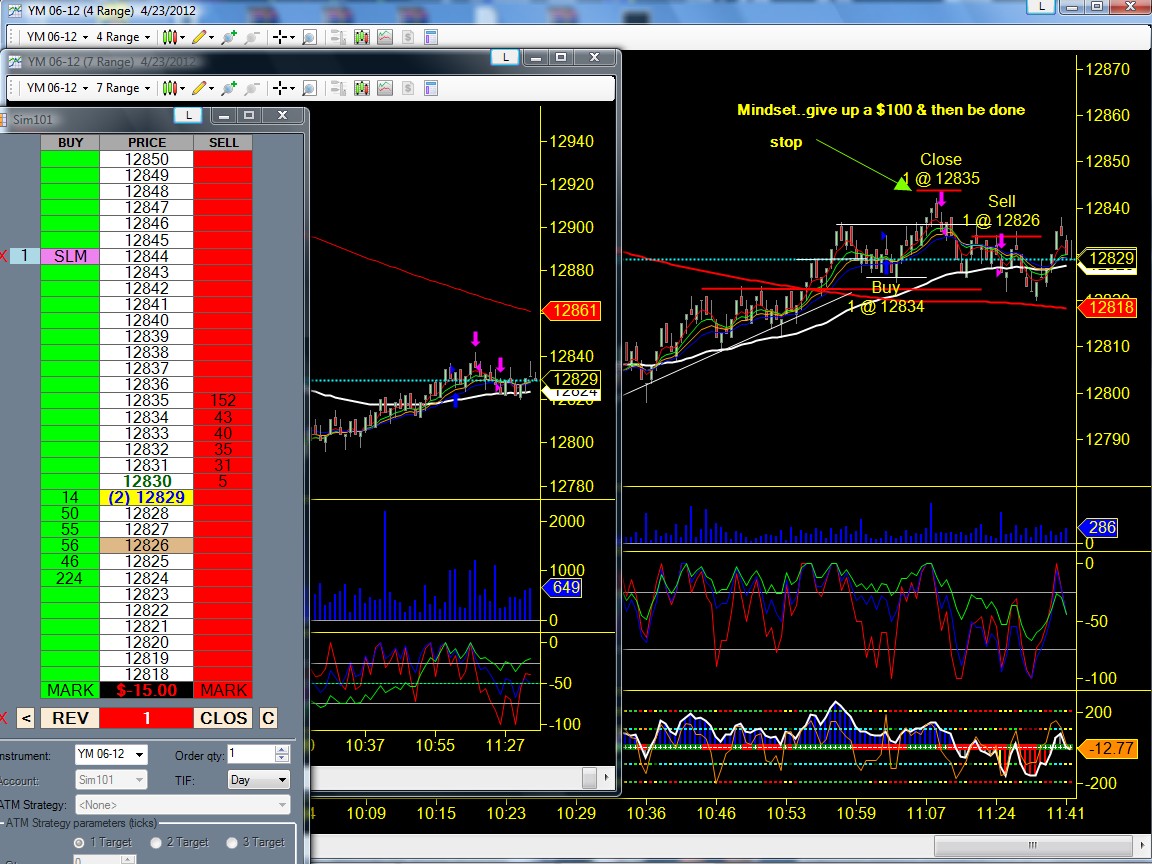Screen dimensions: 1152x864
Task: Zoom in on the 7 Range chart
Action: (228, 88)
